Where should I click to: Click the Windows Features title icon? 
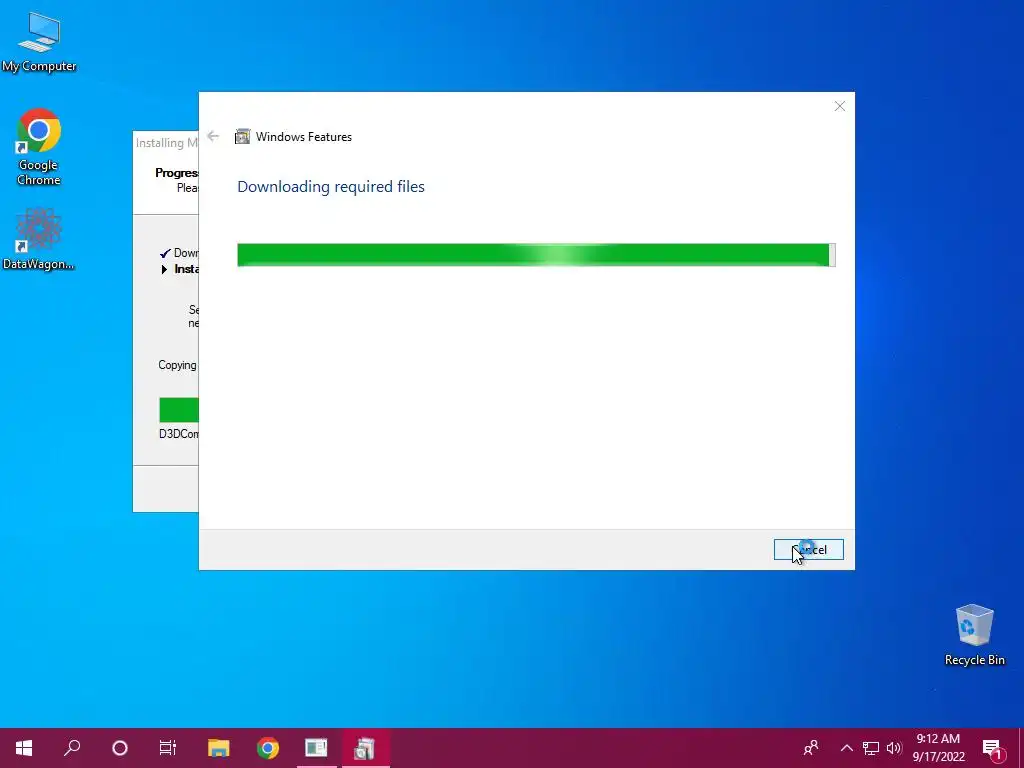tap(242, 136)
